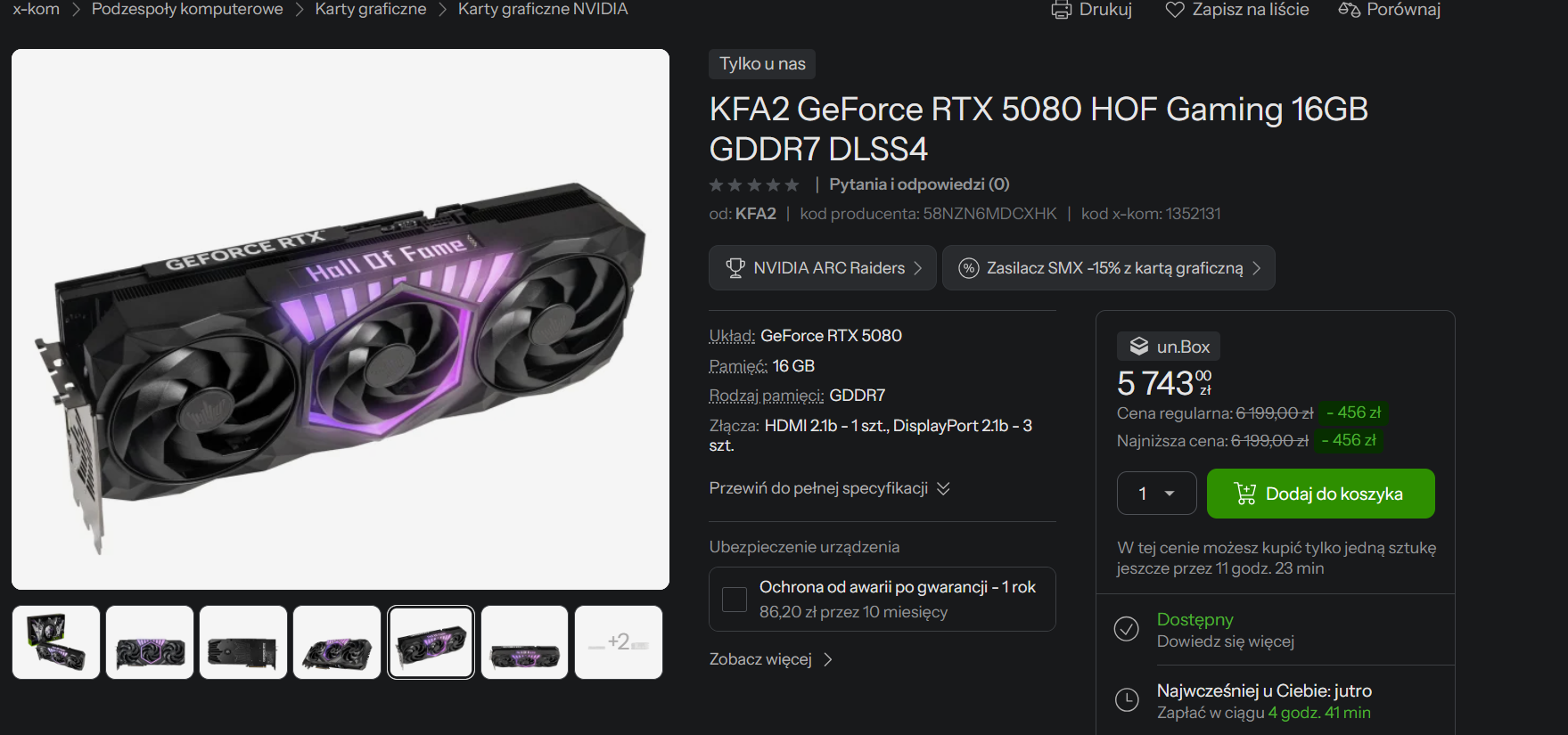
Task: Enable Ochrona od awarii po gwarancji checkbox
Action: coord(735,600)
